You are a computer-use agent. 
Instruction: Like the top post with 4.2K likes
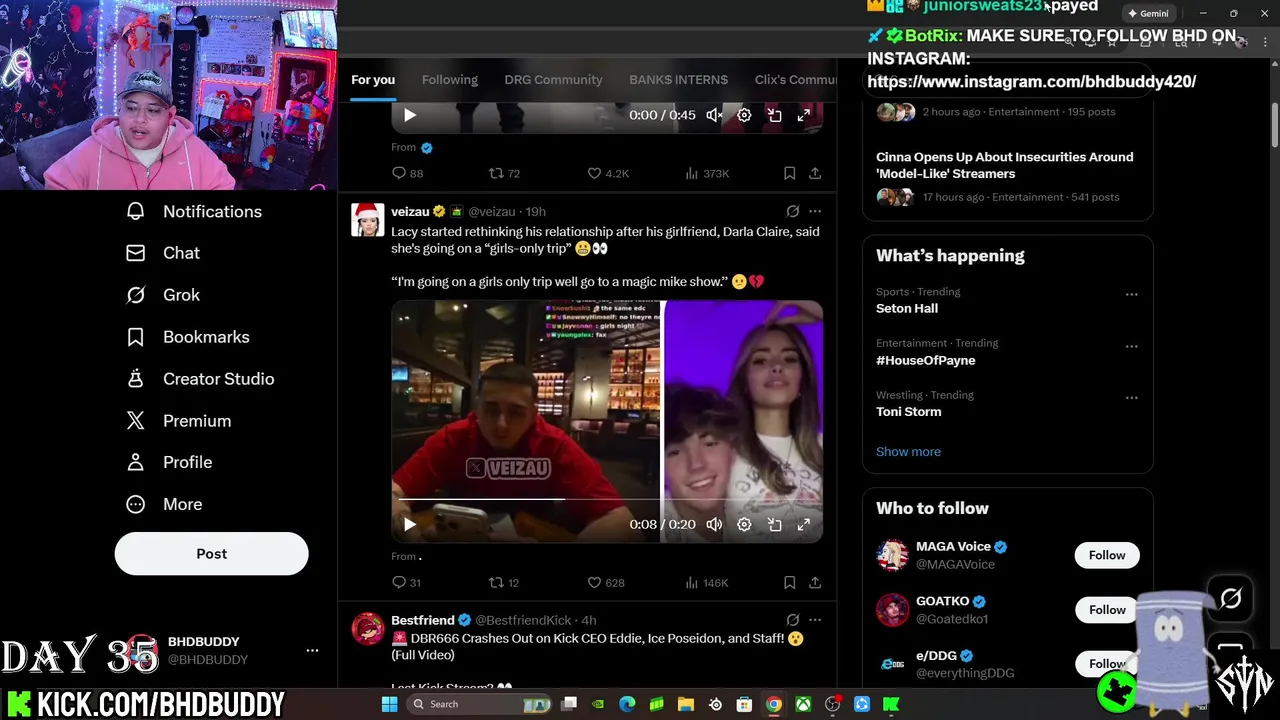(607, 173)
